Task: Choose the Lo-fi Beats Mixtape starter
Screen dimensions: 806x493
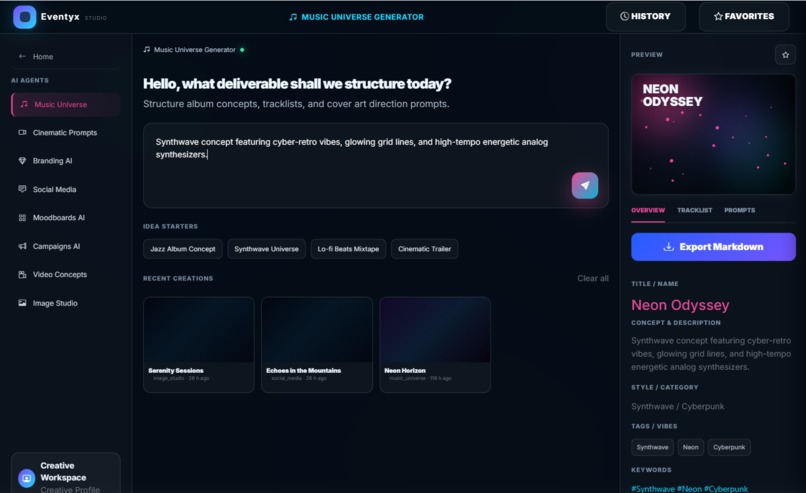Action: tap(348, 249)
